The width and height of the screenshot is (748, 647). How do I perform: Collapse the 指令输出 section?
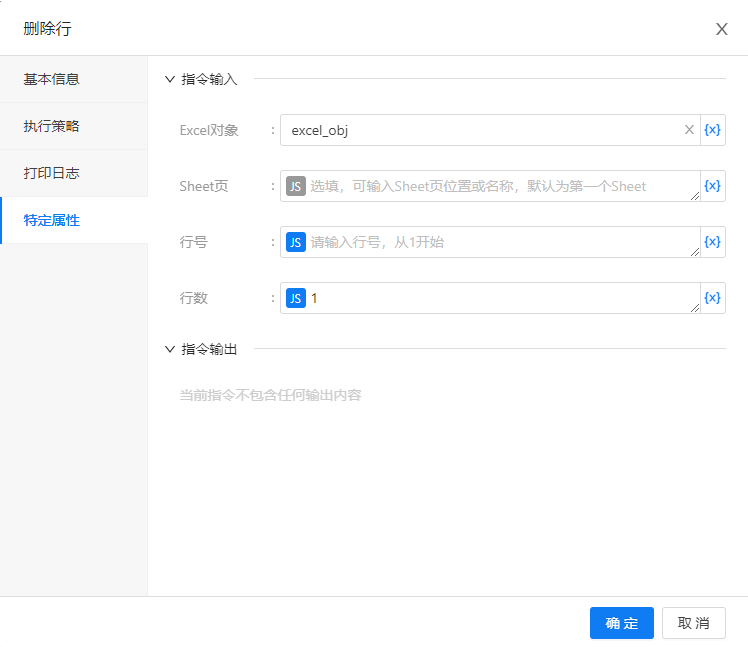click(170, 349)
